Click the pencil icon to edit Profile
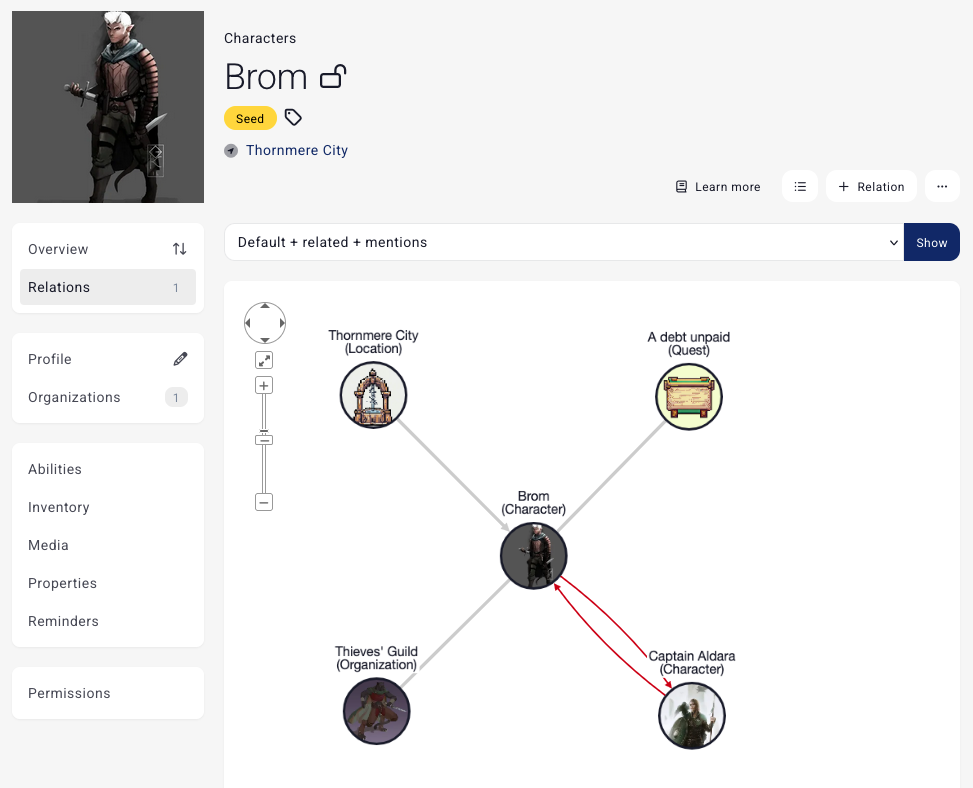Viewport: 973px width, 788px height. pyautogui.click(x=180, y=358)
